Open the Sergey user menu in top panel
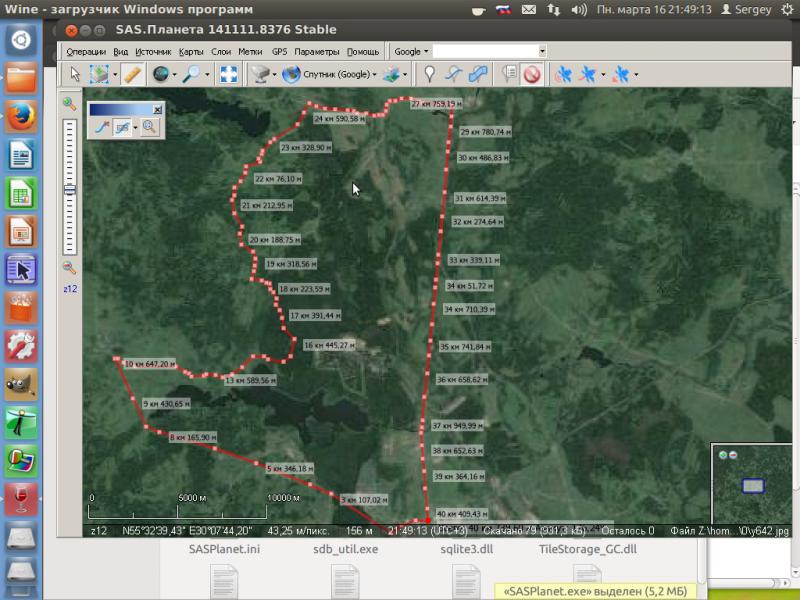 click(746, 10)
